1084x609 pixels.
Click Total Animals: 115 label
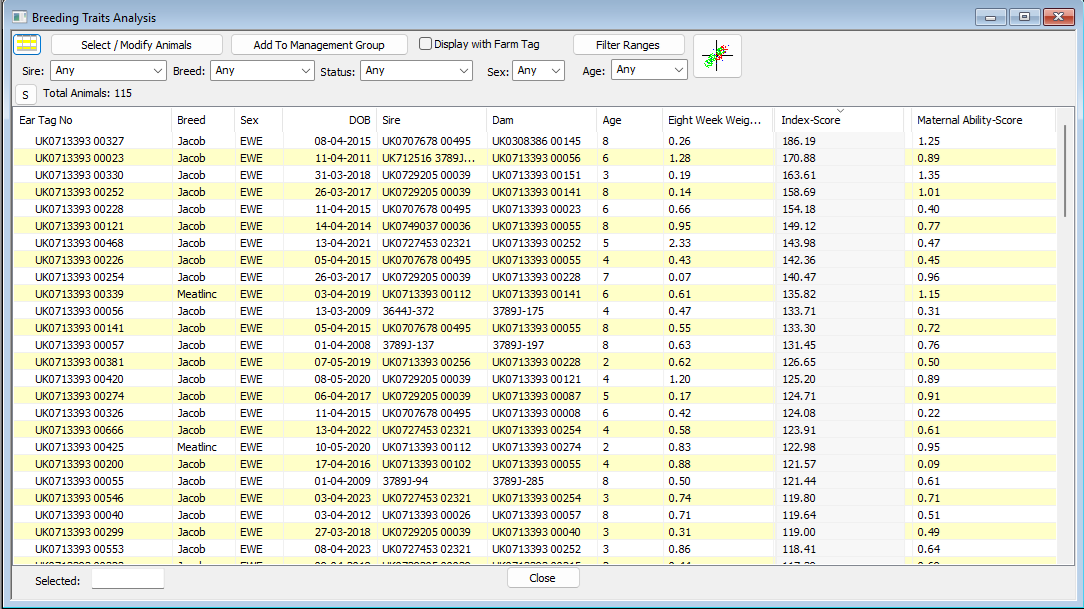(x=87, y=93)
